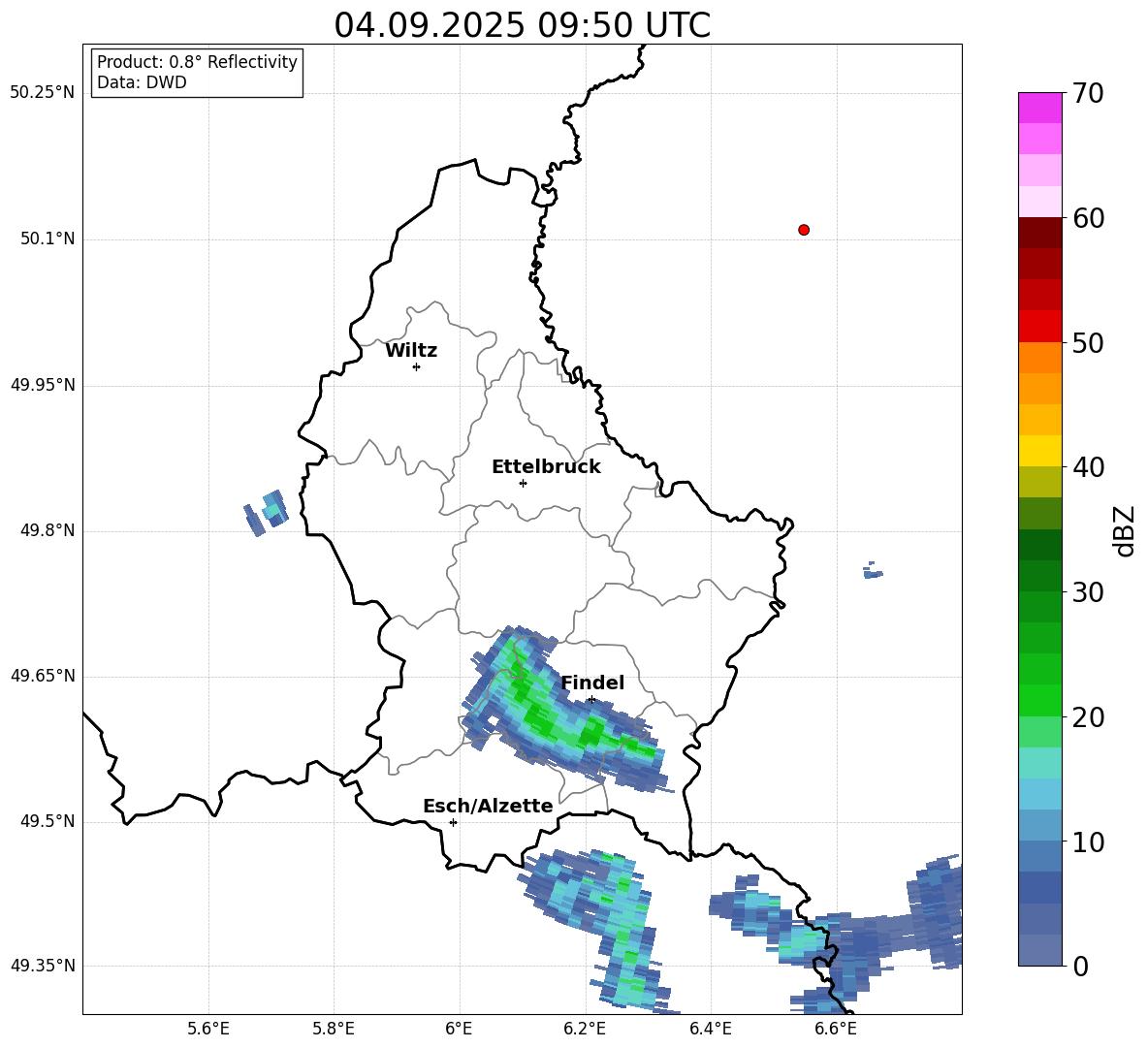Click the 40 tick on colorbar
The image size is (1148, 1048).
(x=1088, y=467)
